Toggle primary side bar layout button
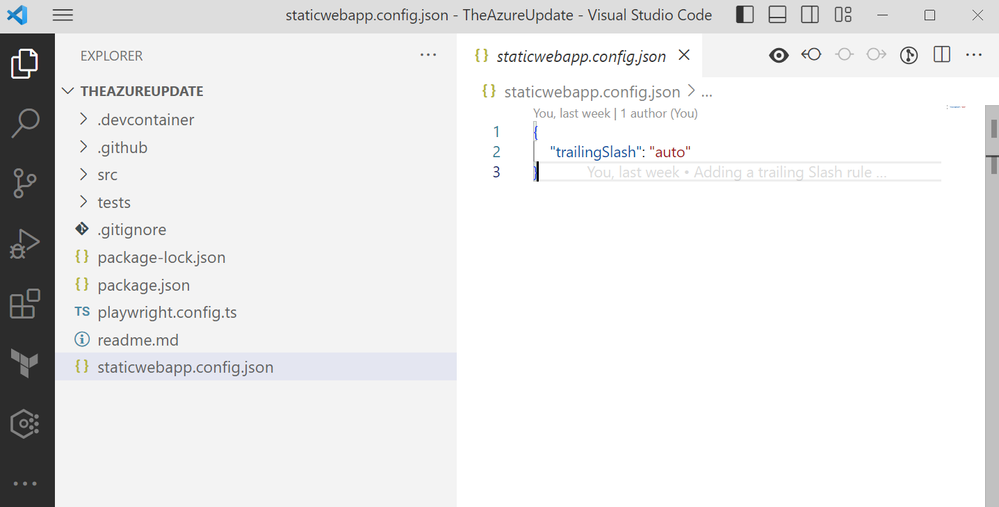999x507 pixels. (x=745, y=15)
